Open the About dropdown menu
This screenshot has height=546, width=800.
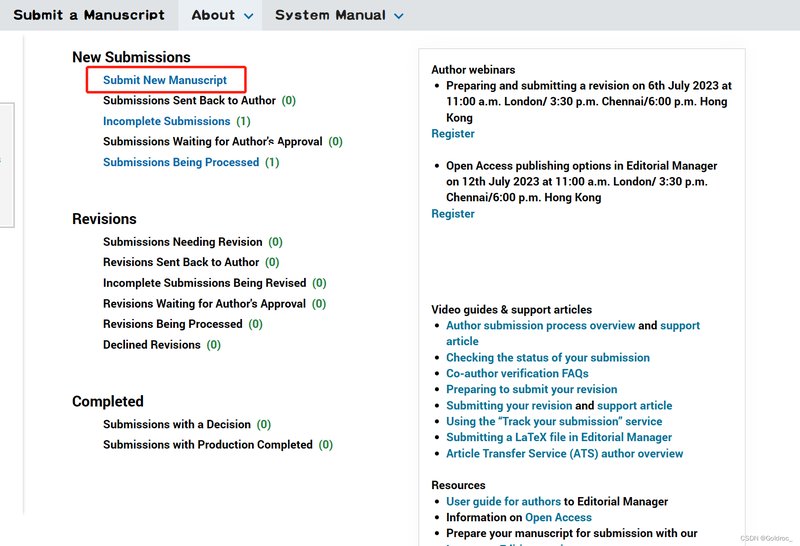pos(222,15)
